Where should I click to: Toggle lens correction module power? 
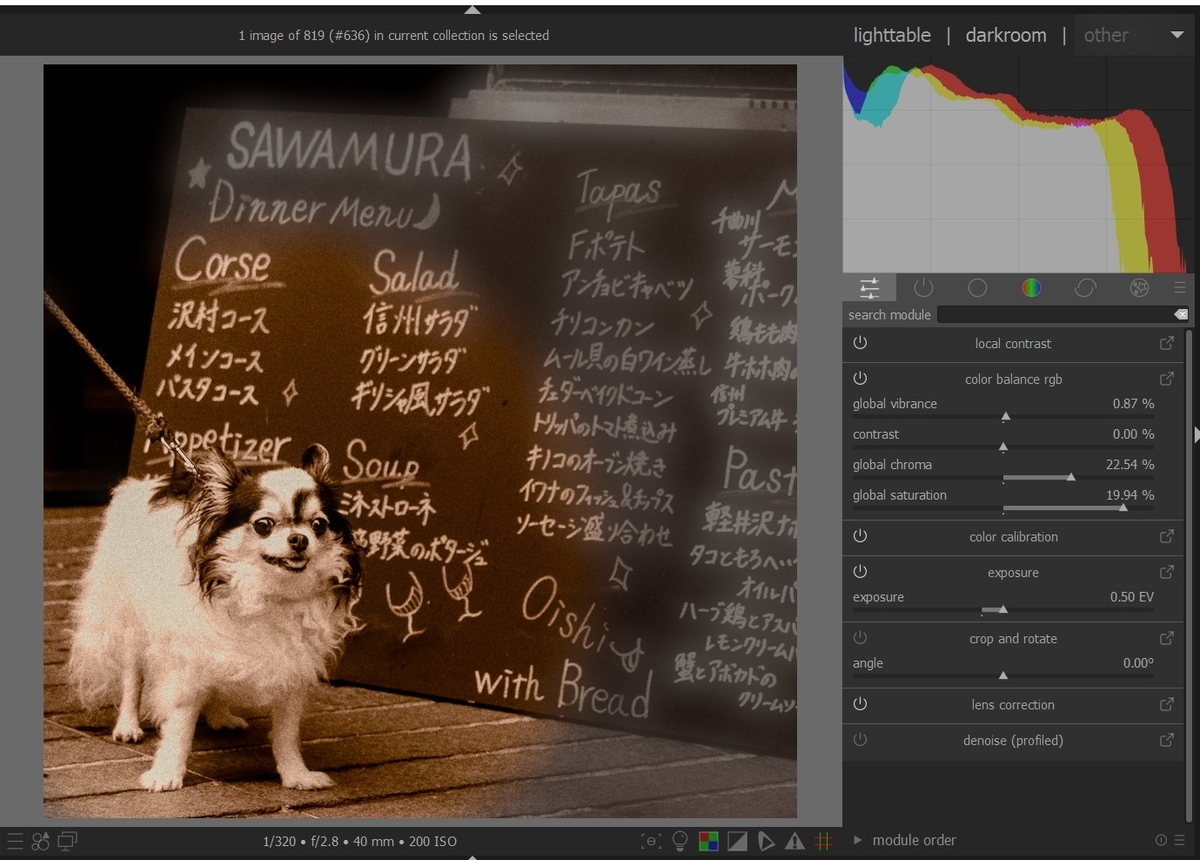tap(860, 704)
